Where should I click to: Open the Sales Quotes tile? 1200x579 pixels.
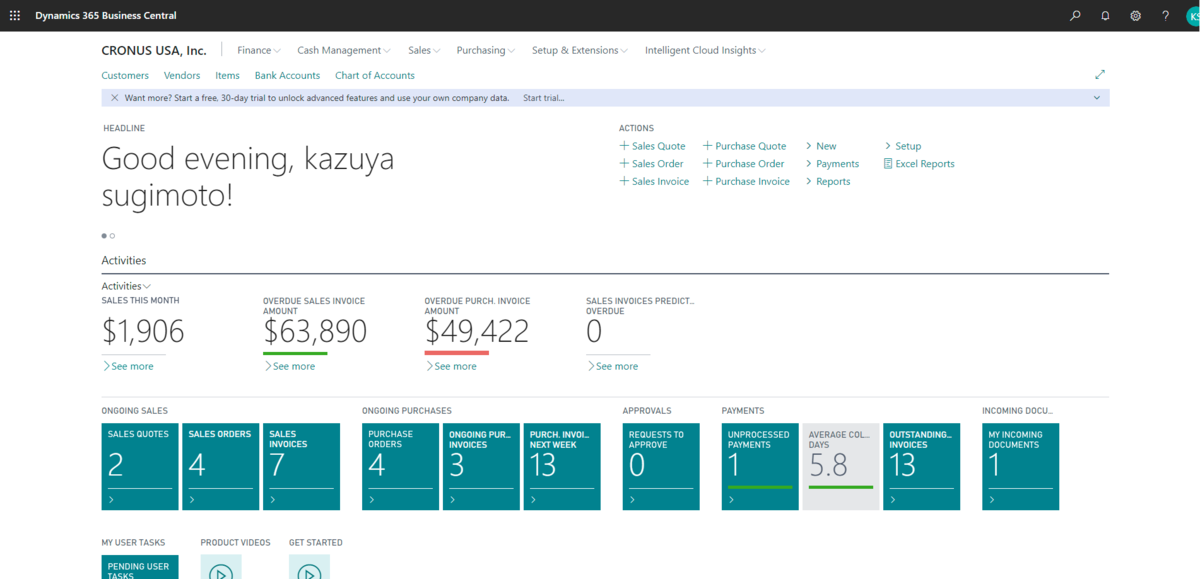click(140, 467)
